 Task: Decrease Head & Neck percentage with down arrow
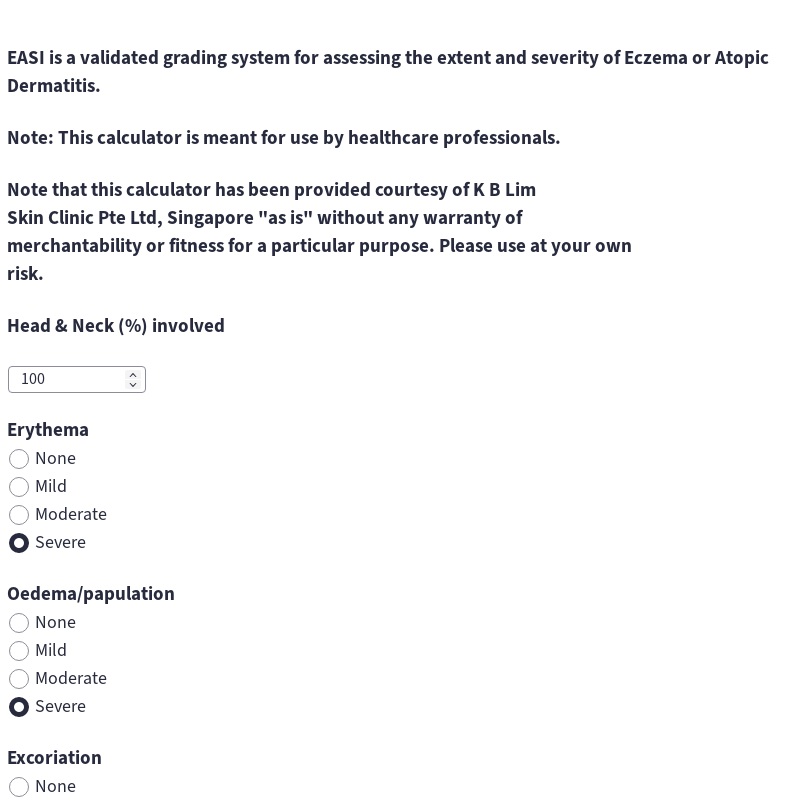(133, 385)
